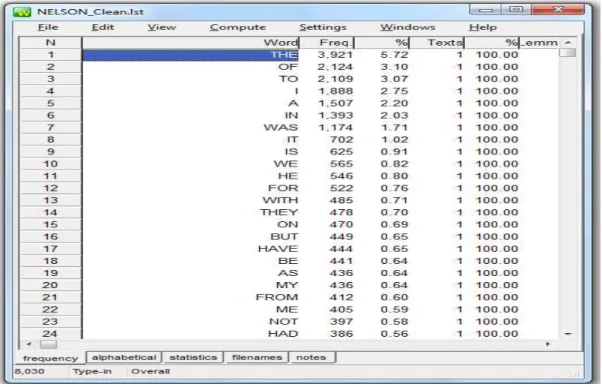The width and height of the screenshot is (602, 387).
Task: Select the word FROM in the list
Action: click(x=277, y=298)
